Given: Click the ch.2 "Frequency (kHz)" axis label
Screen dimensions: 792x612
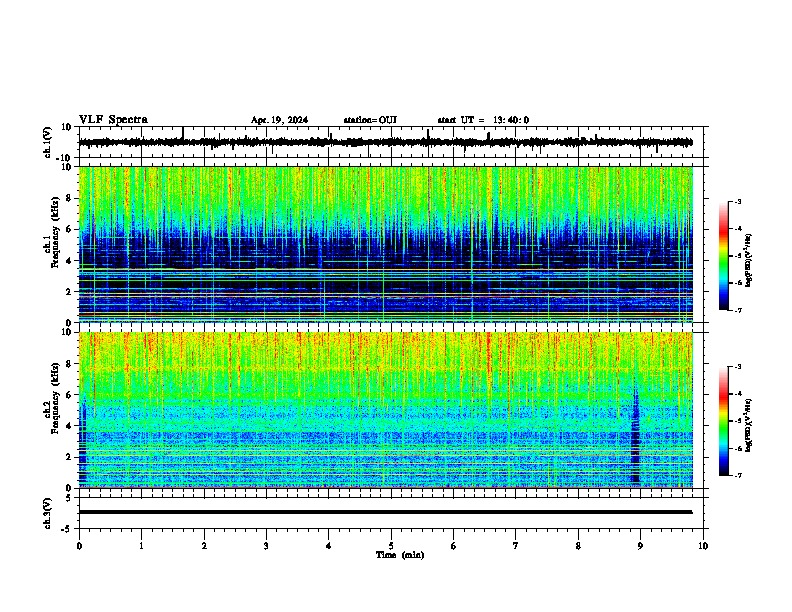Looking at the screenshot, I should pos(55,398).
